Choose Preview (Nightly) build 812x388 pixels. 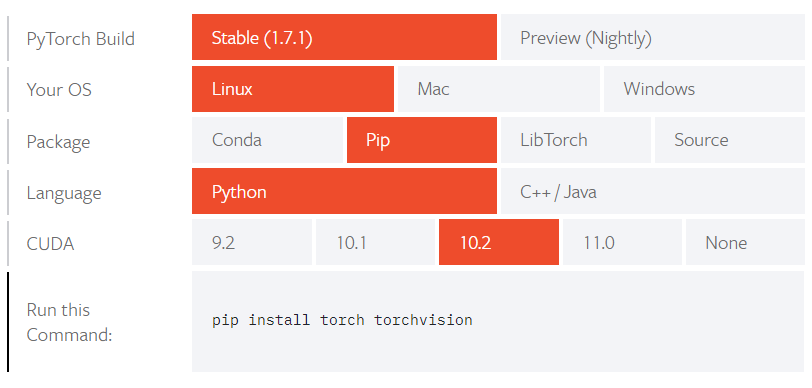click(652, 37)
